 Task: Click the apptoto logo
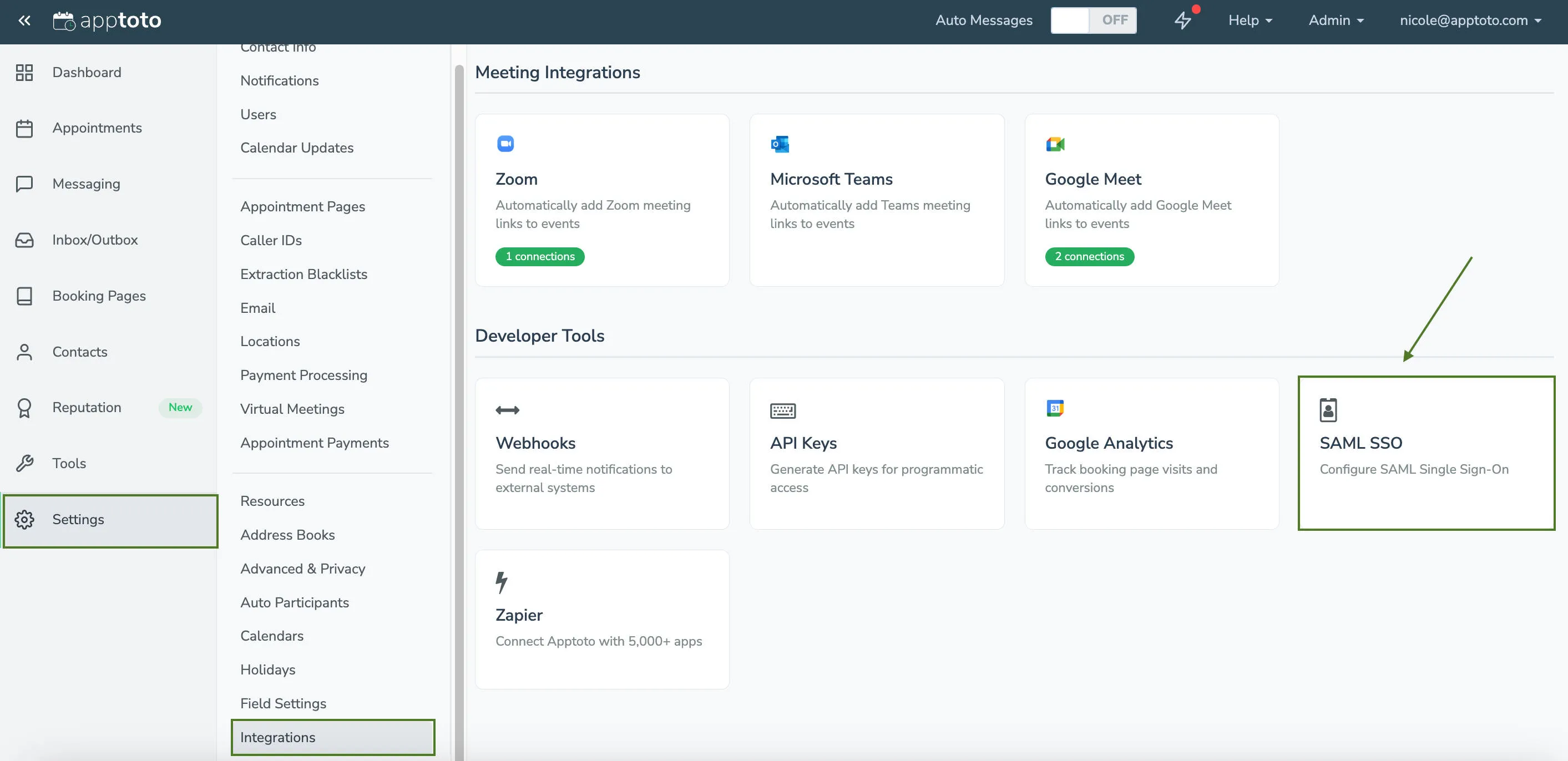point(107,20)
